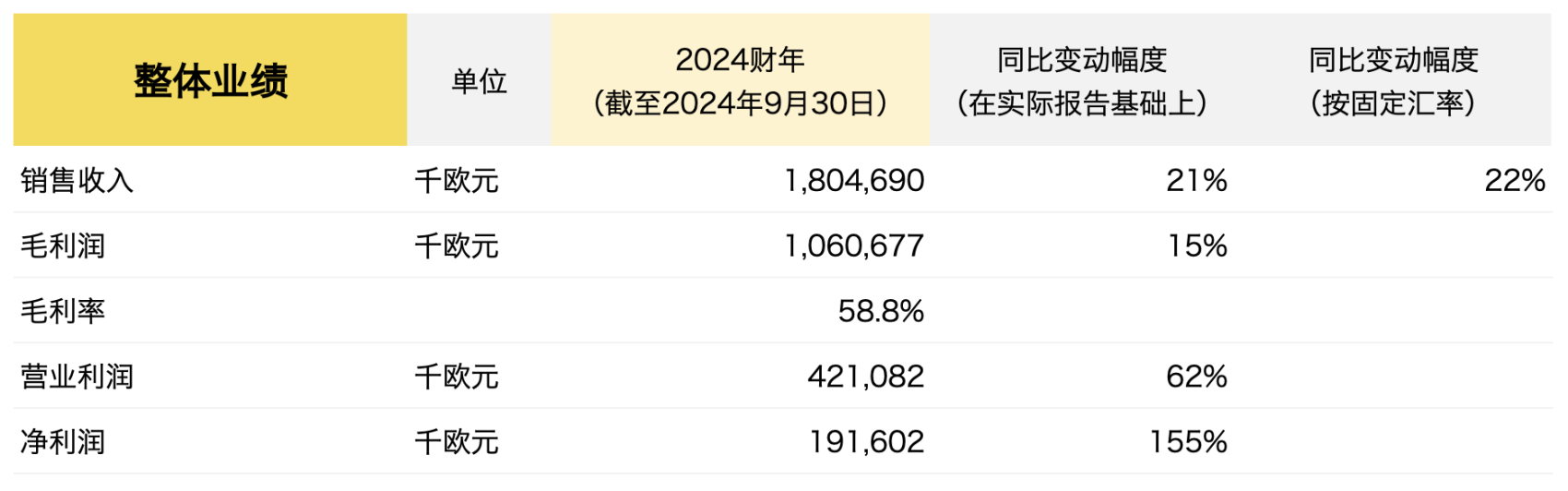Click the 同比变动幅度 (按固定汇率) header
The height and width of the screenshot is (491, 1568).
1393,80
